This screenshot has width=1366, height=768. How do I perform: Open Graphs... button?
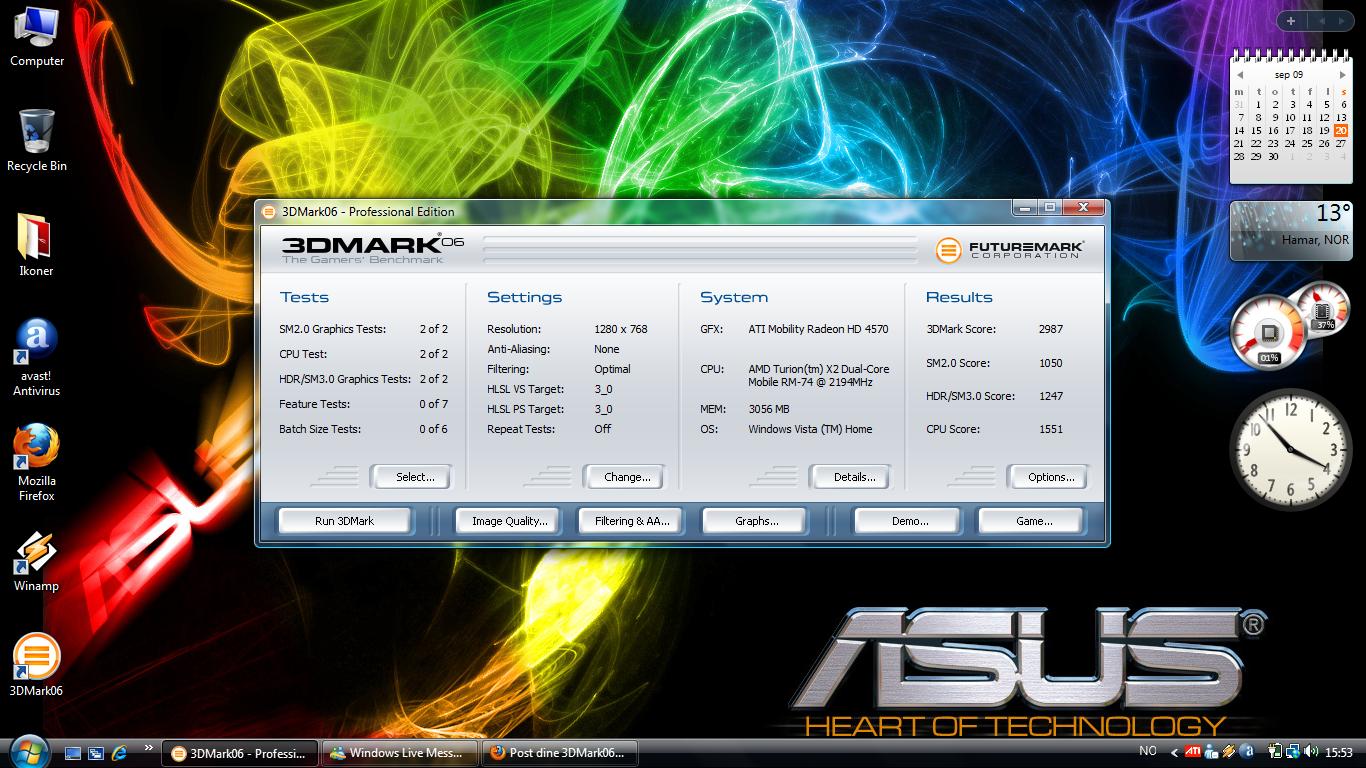(x=756, y=521)
